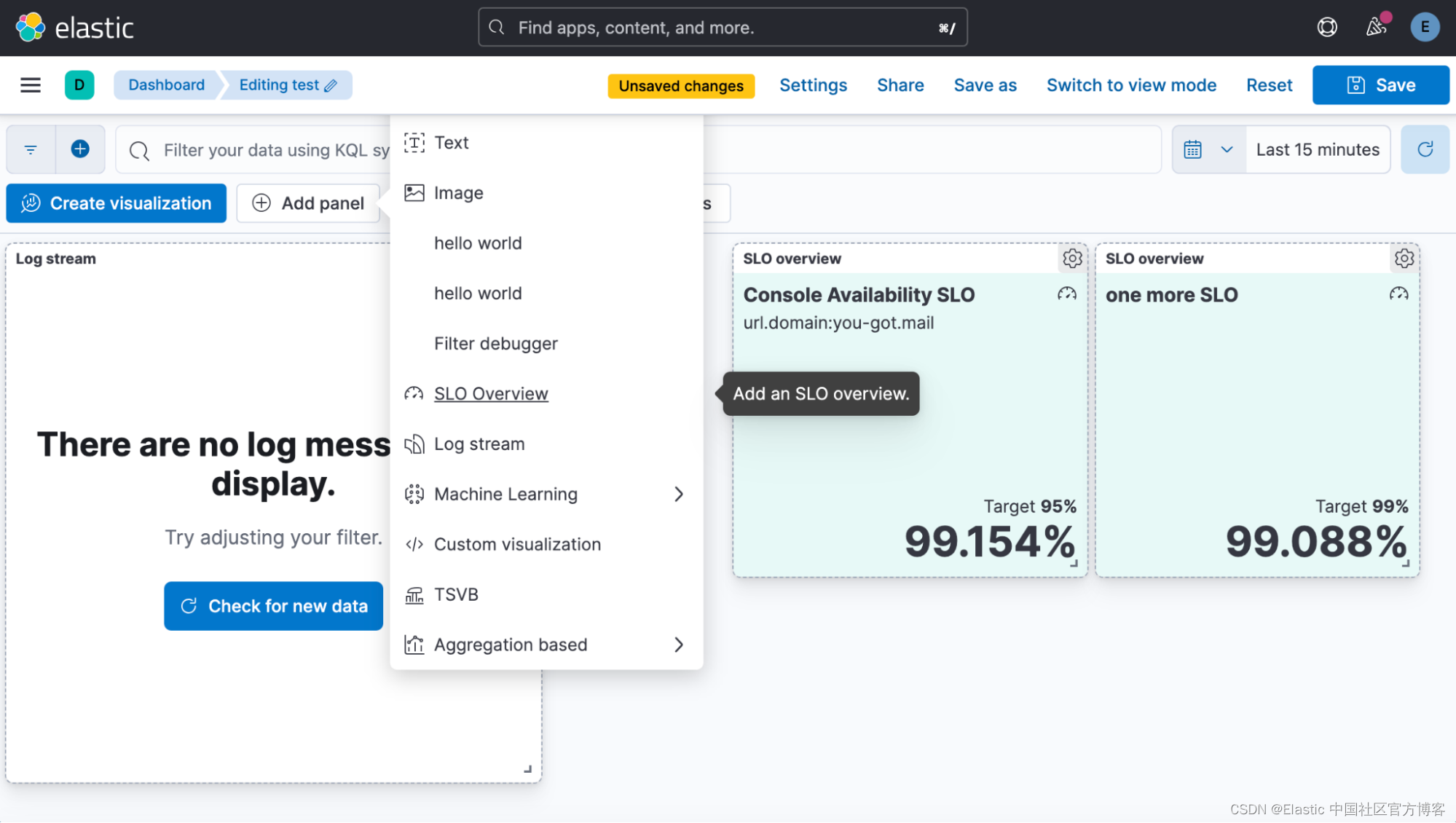Open the newsfeed celebration icon
1456x823 pixels.
[1375, 28]
